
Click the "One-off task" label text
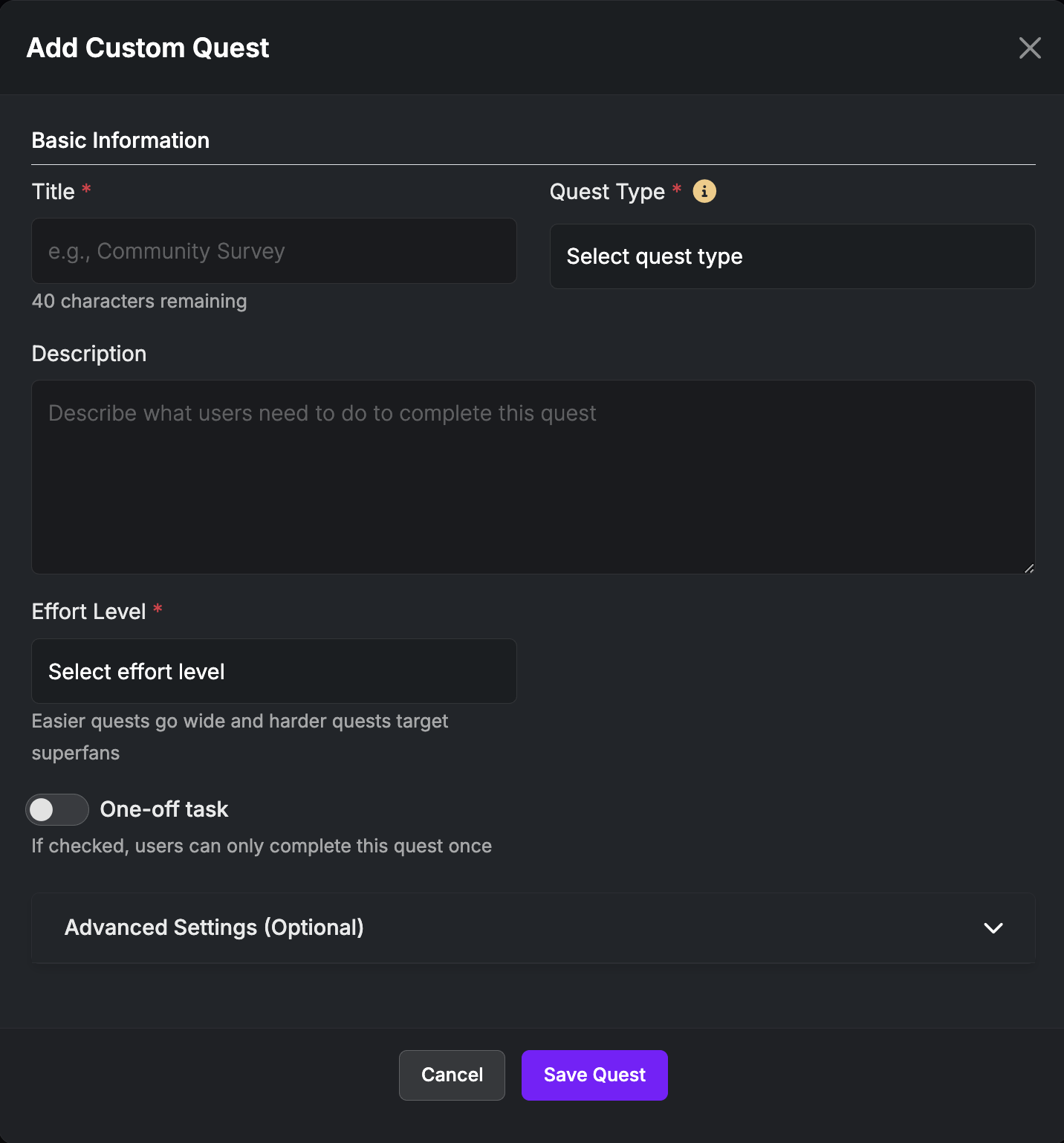(164, 809)
